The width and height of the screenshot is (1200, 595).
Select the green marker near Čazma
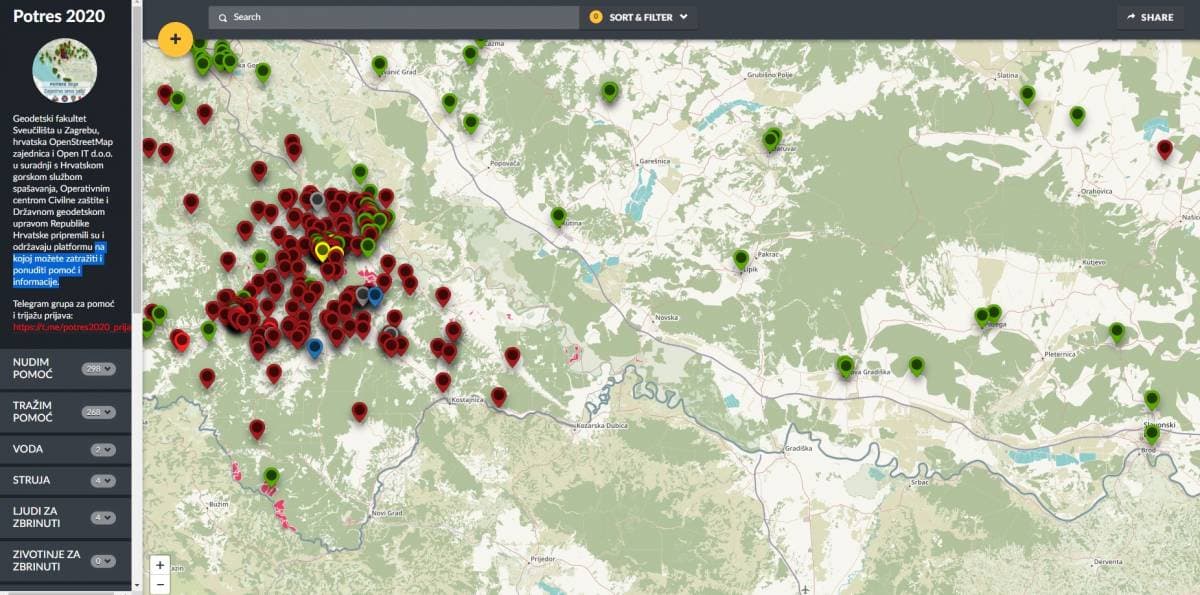[x=470, y=54]
